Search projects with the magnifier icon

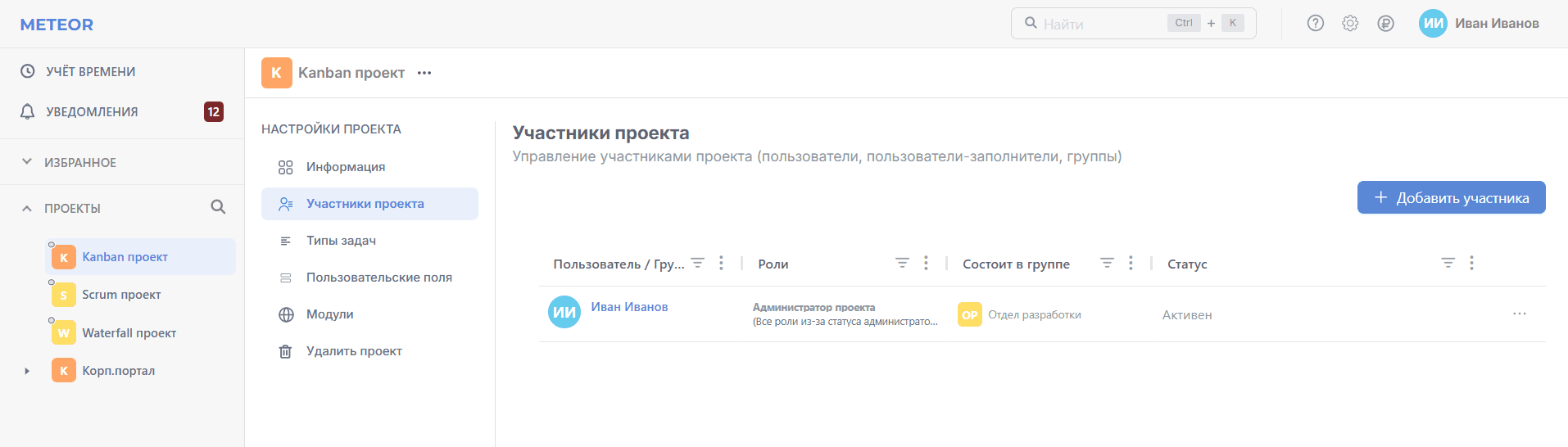point(218,207)
